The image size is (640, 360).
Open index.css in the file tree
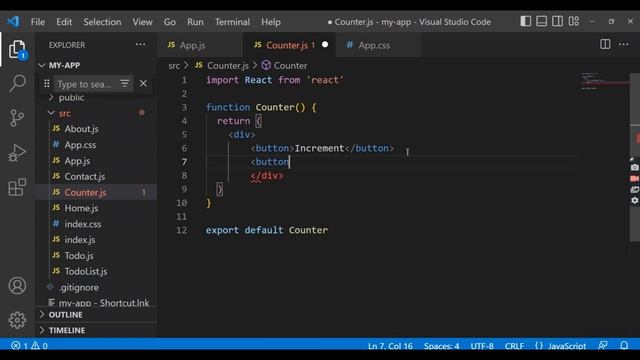point(82,224)
